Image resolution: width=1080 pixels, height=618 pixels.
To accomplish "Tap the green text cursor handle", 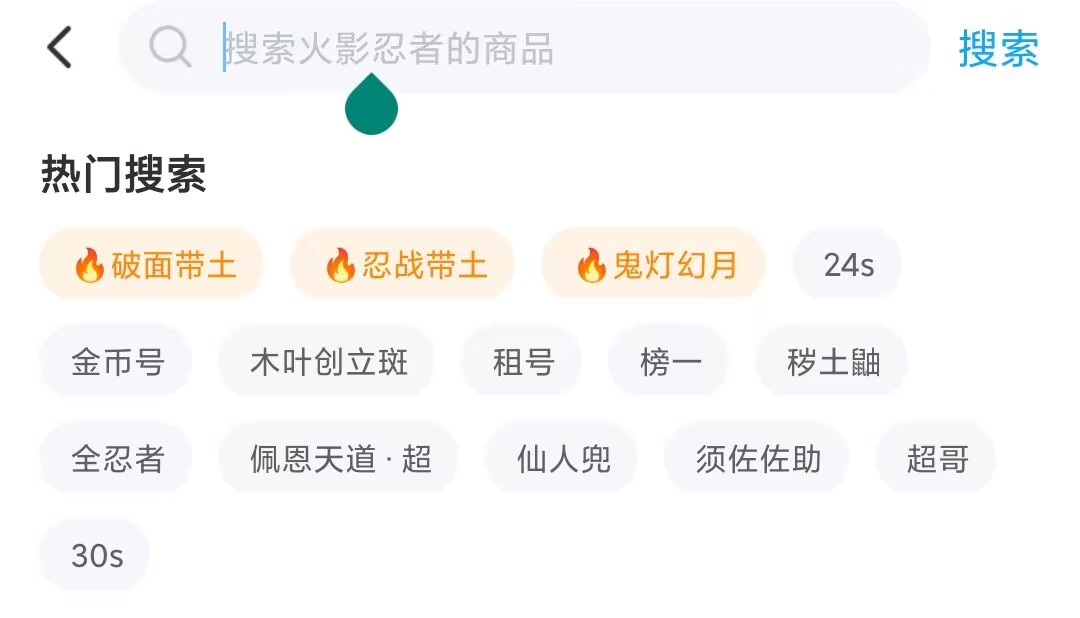I will 371,106.
